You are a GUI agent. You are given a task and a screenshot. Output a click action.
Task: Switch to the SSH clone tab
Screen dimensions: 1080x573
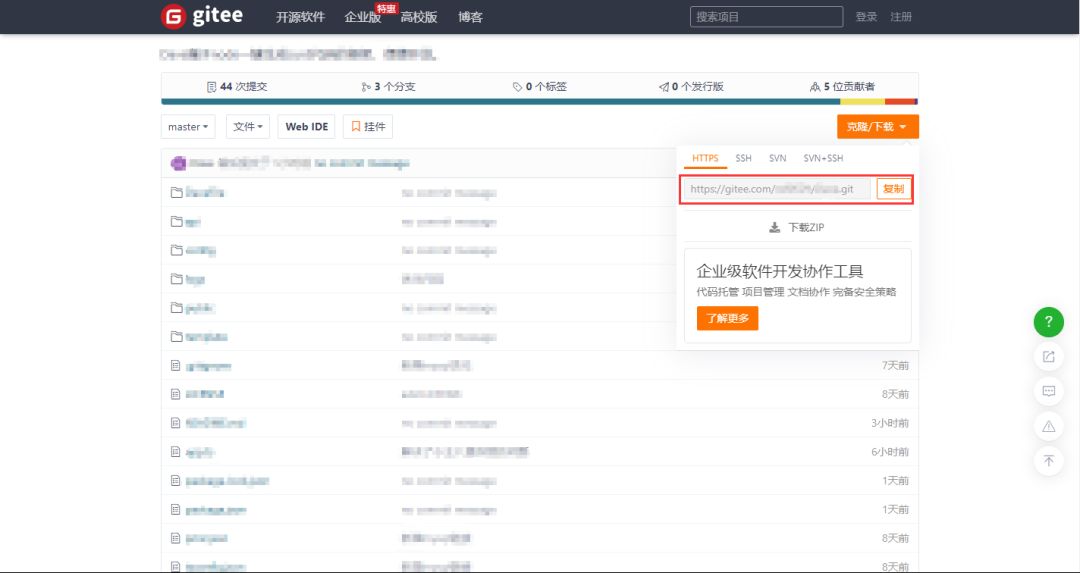point(743,158)
